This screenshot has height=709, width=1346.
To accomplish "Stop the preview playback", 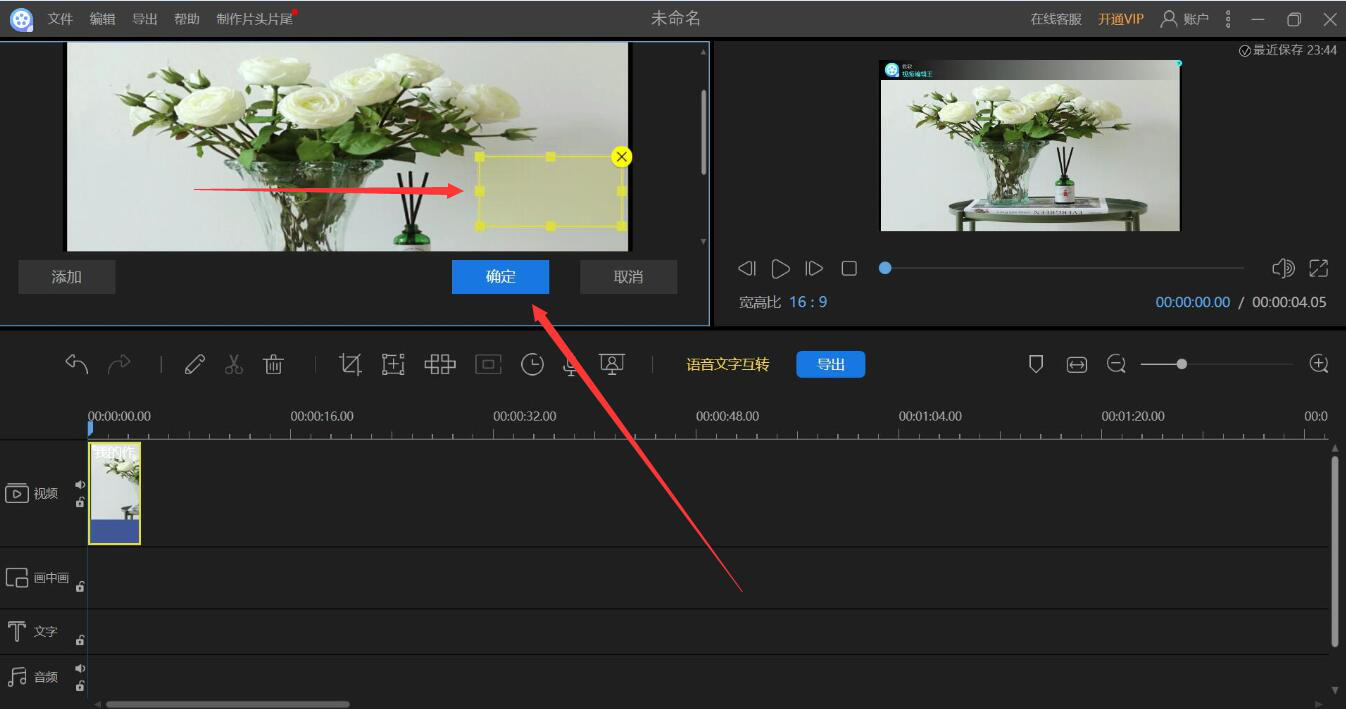I will (849, 268).
